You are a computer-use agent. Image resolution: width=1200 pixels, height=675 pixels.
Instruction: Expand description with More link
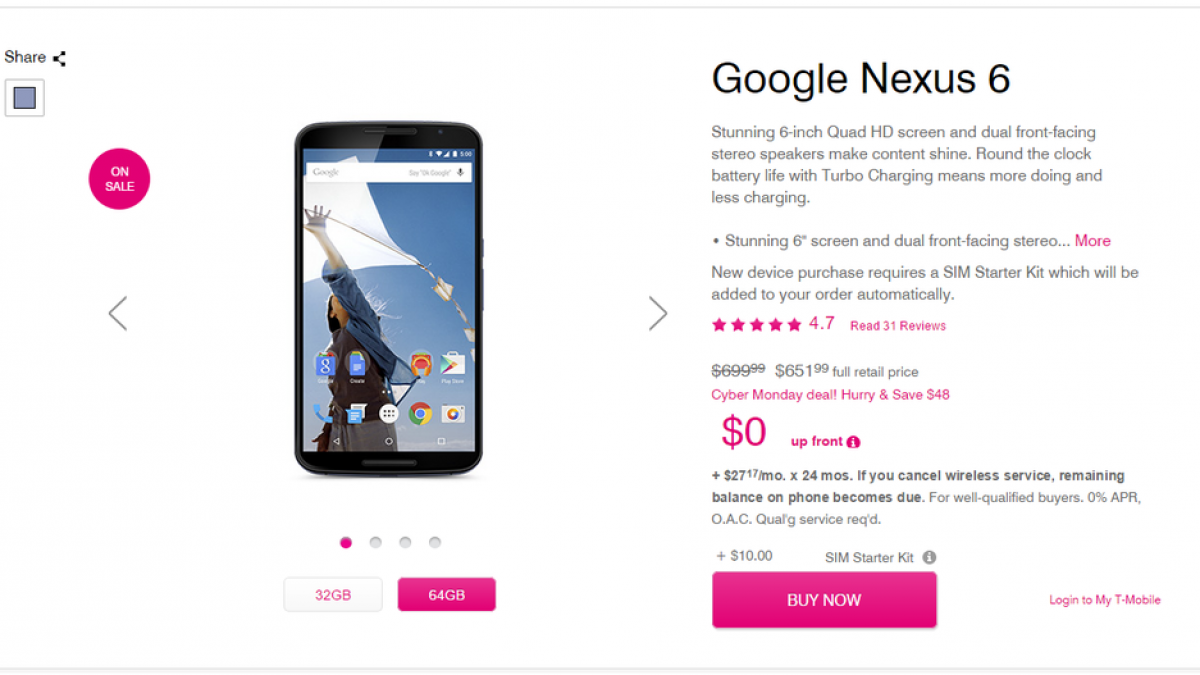click(1092, 241)
